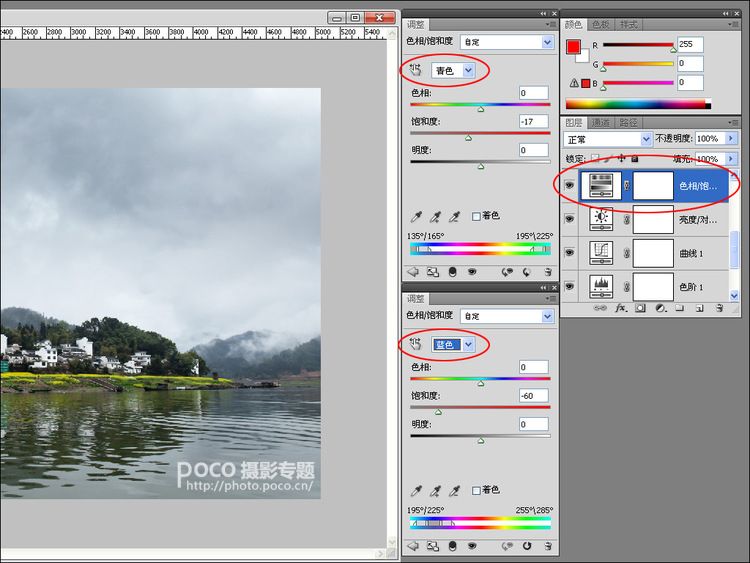Select the on-image adjustment hand tool in Blues panel

pos(415,344)
